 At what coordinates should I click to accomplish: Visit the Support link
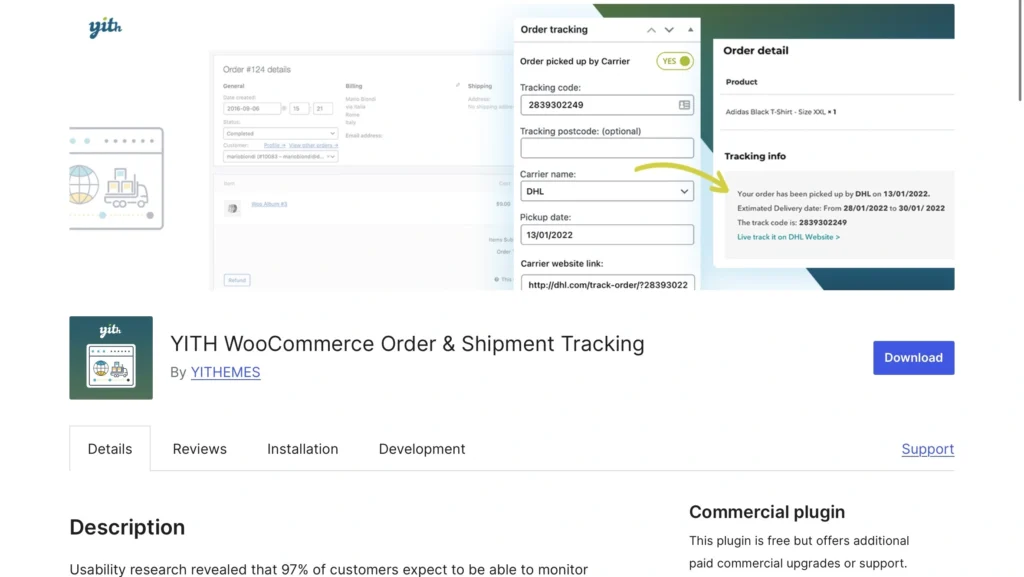pyautogui.click(x=927, y=449)
